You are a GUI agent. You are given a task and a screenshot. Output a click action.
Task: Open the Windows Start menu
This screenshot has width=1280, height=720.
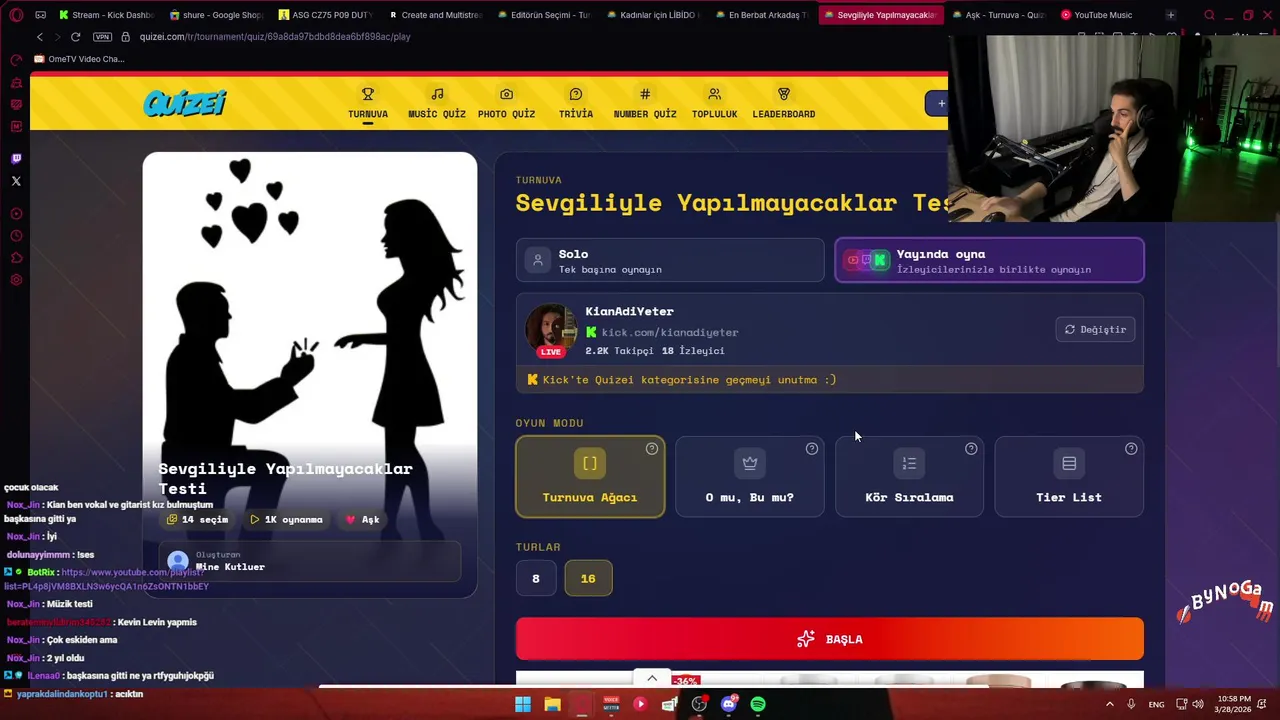coord(523,704)
